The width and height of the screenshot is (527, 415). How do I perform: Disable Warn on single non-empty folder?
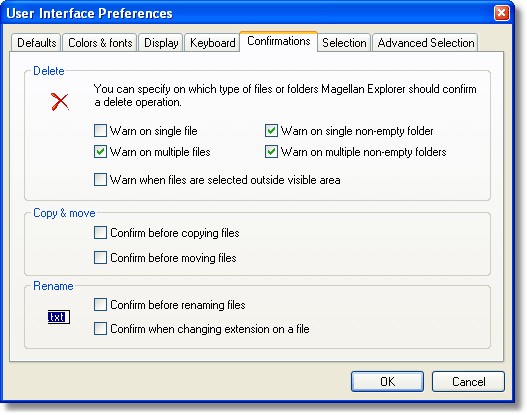point(271,130)
